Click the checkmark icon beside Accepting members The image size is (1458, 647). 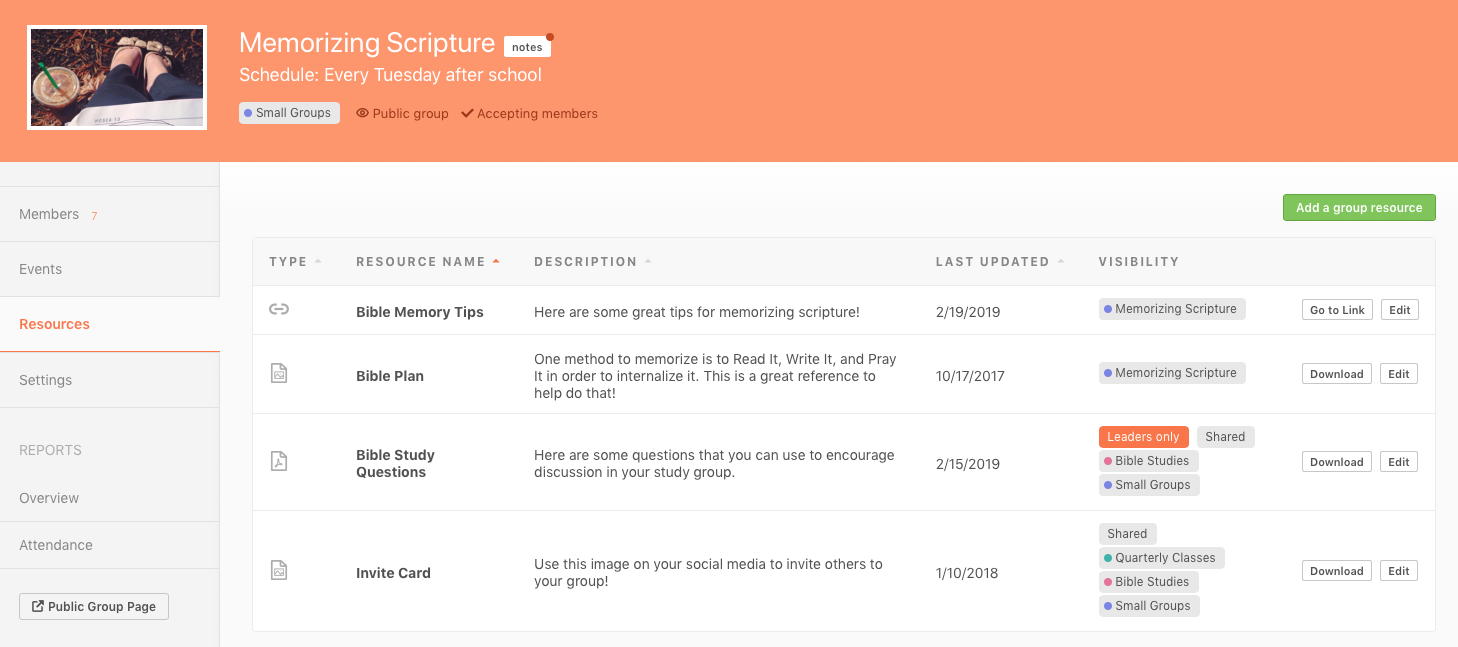click(467, 113)
